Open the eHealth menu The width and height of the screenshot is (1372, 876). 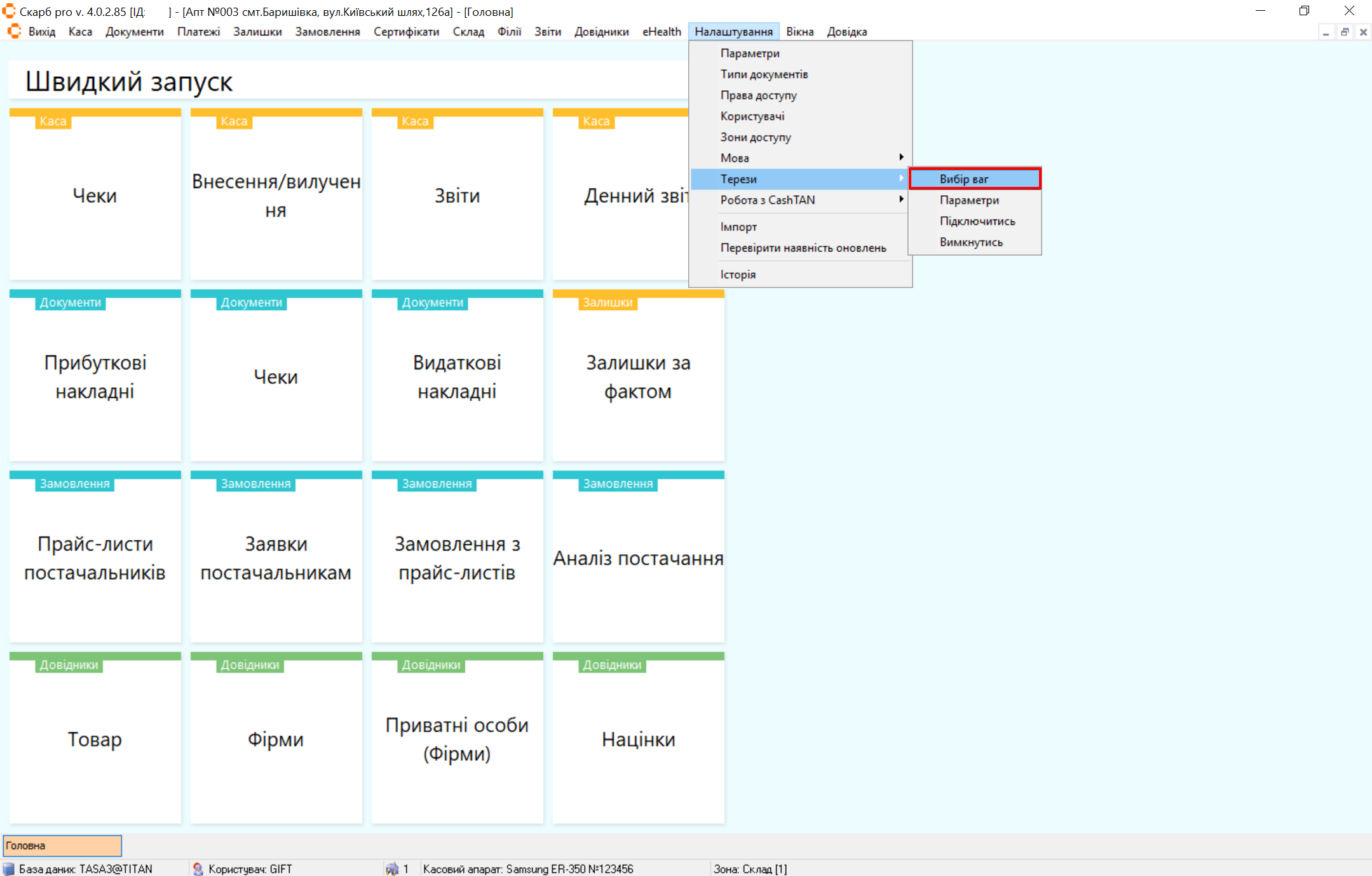[661, 32]
